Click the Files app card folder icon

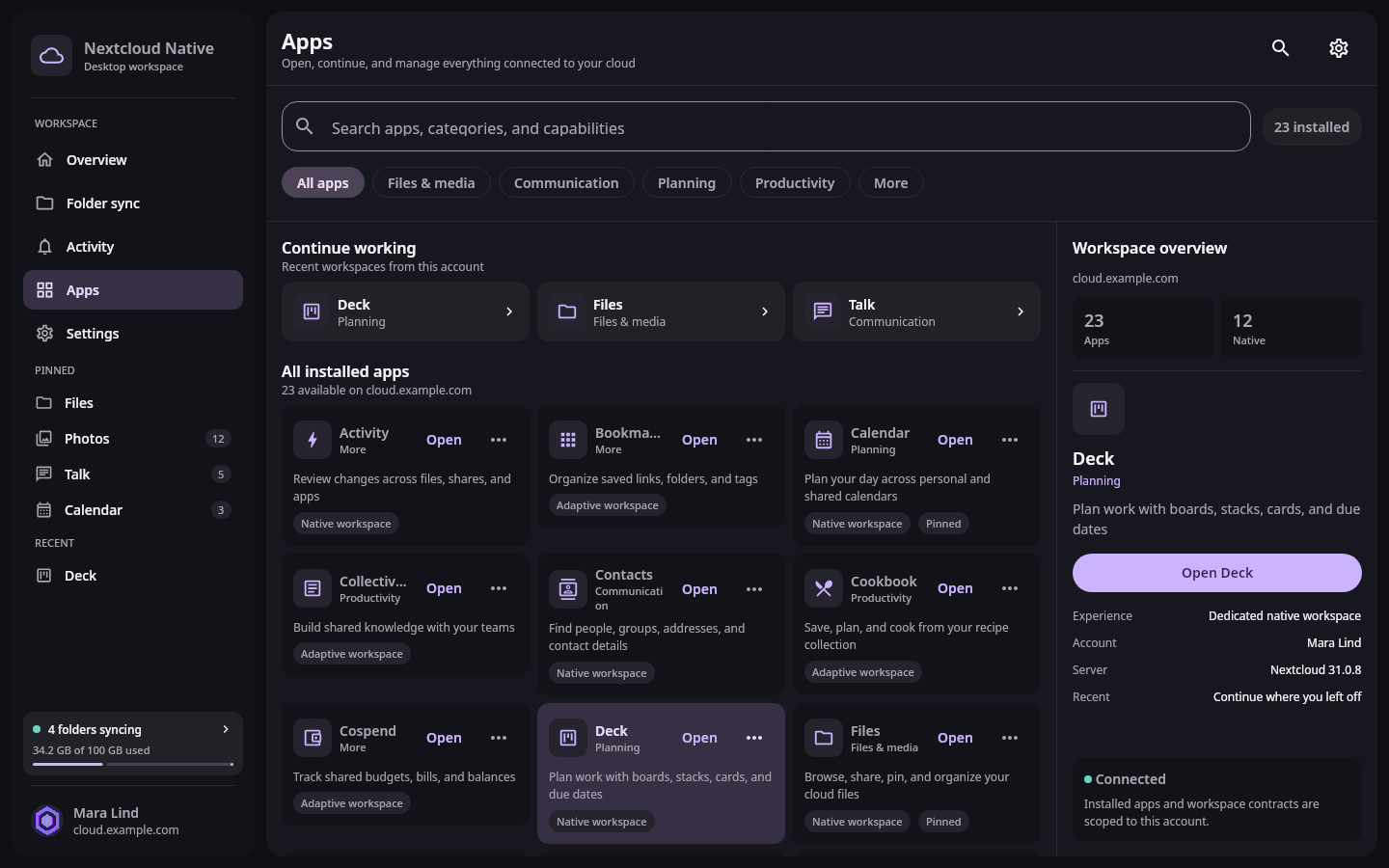824,738
